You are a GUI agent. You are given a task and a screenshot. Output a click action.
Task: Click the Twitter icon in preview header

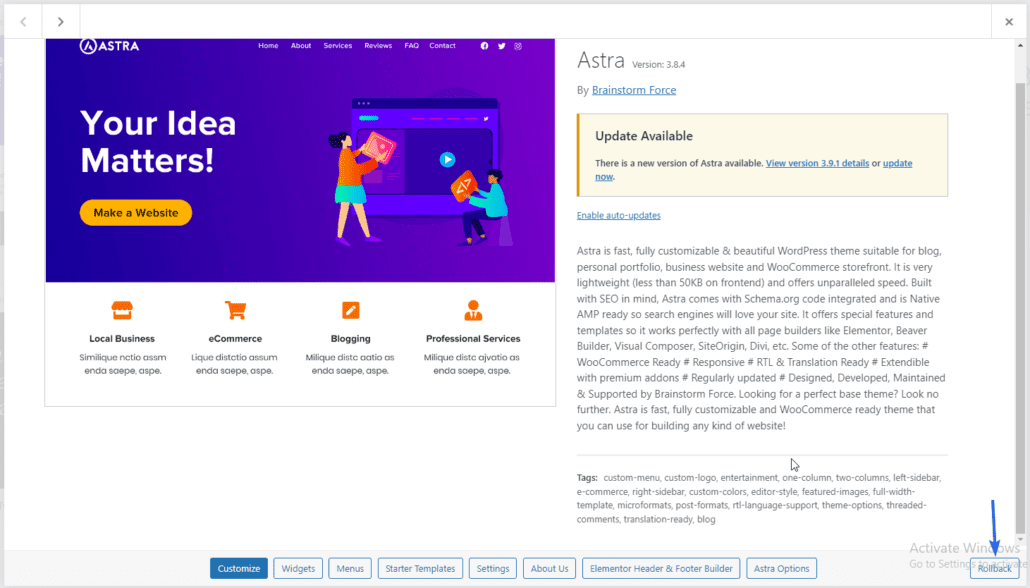click(x=501, y=46)
